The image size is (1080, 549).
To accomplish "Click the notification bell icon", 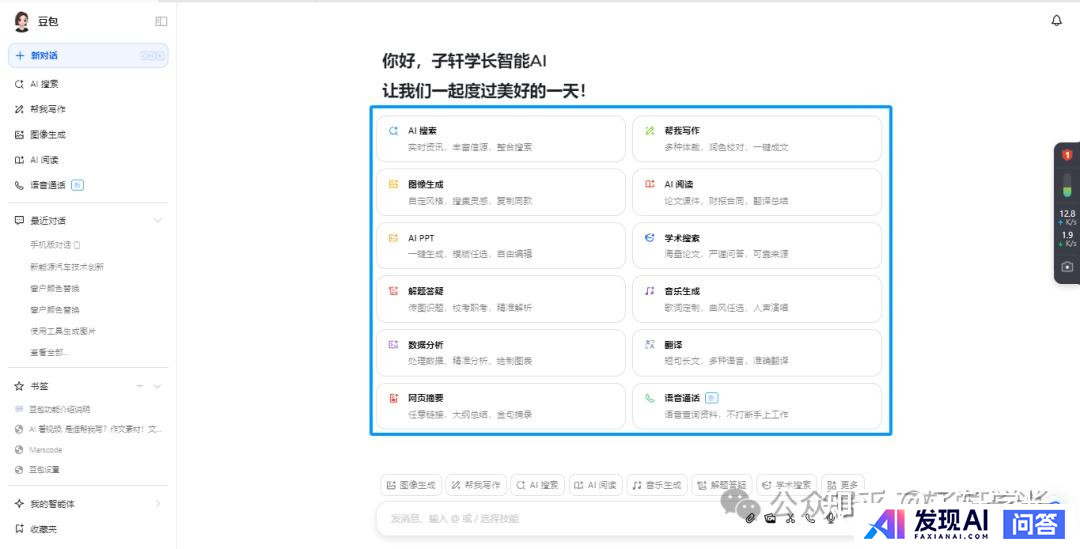I will pyautogui.click(x=1057, y=21).
